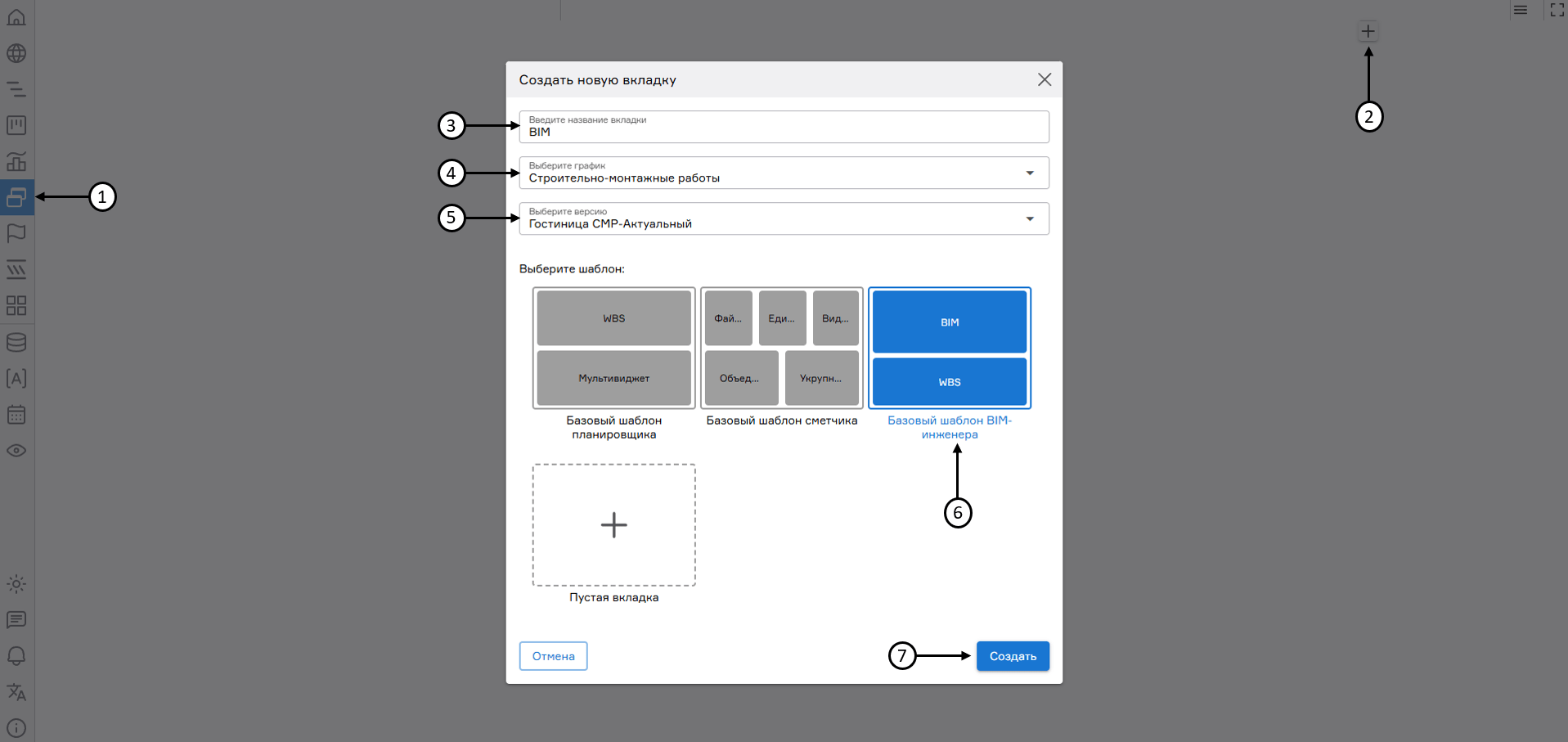Open the notifications bell in the sidebar
Image resolution: width=1568 pixels, height=742 pixels.
(x=16, y=655)
